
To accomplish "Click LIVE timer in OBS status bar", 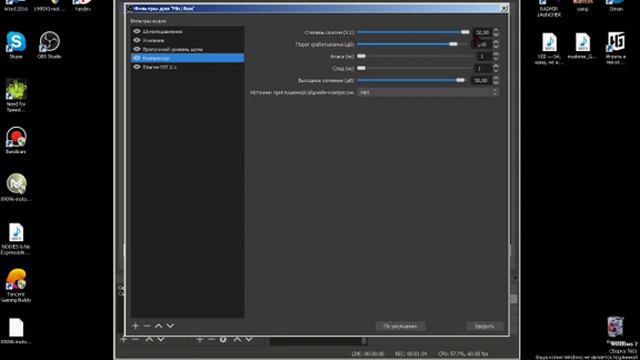I will [367, 354].
